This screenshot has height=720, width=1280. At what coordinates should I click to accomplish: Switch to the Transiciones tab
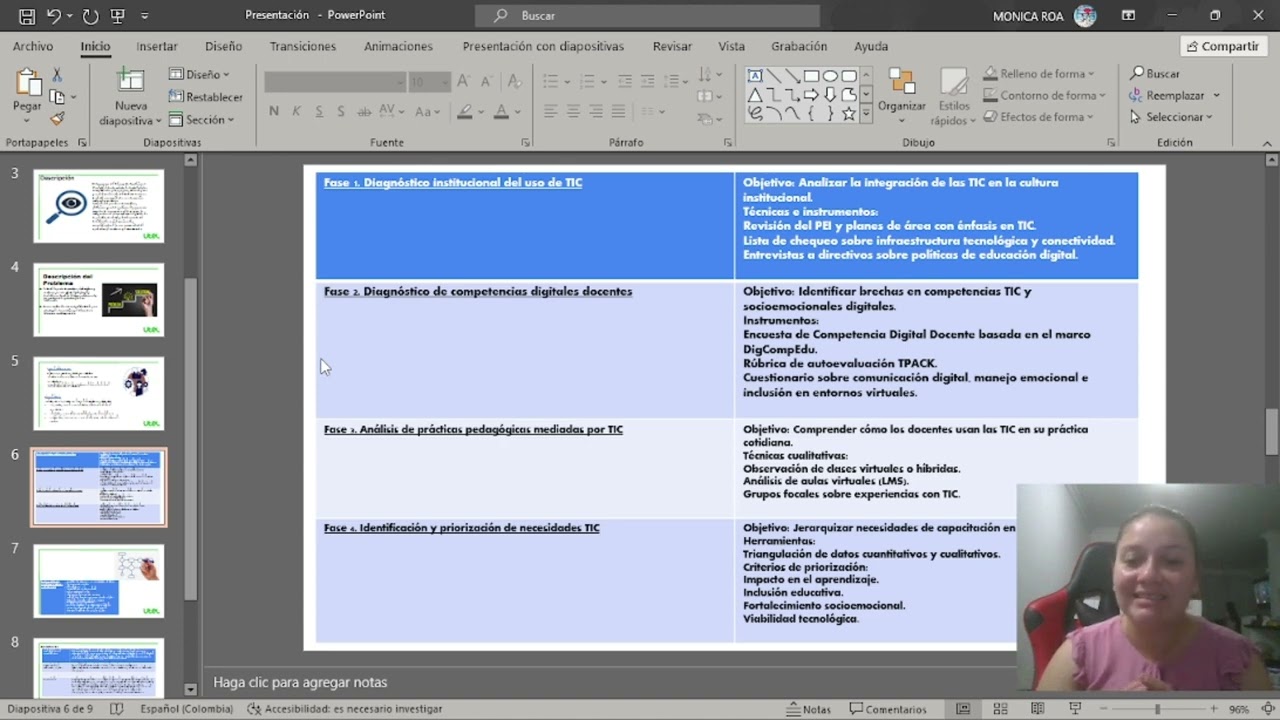point(303,46)
